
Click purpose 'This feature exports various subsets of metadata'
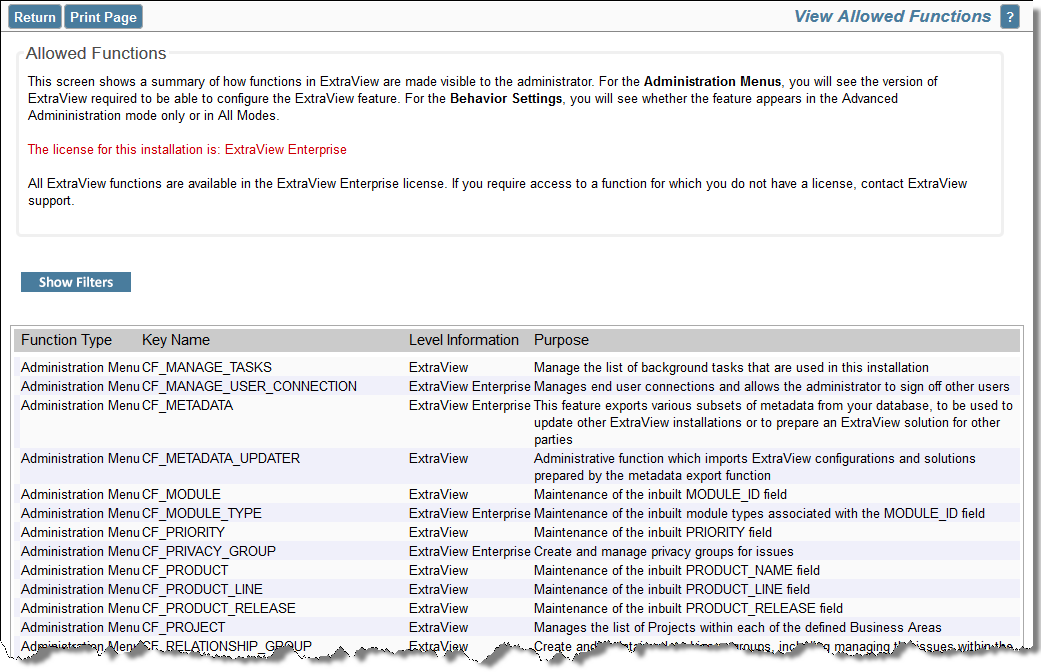point(773,422)
